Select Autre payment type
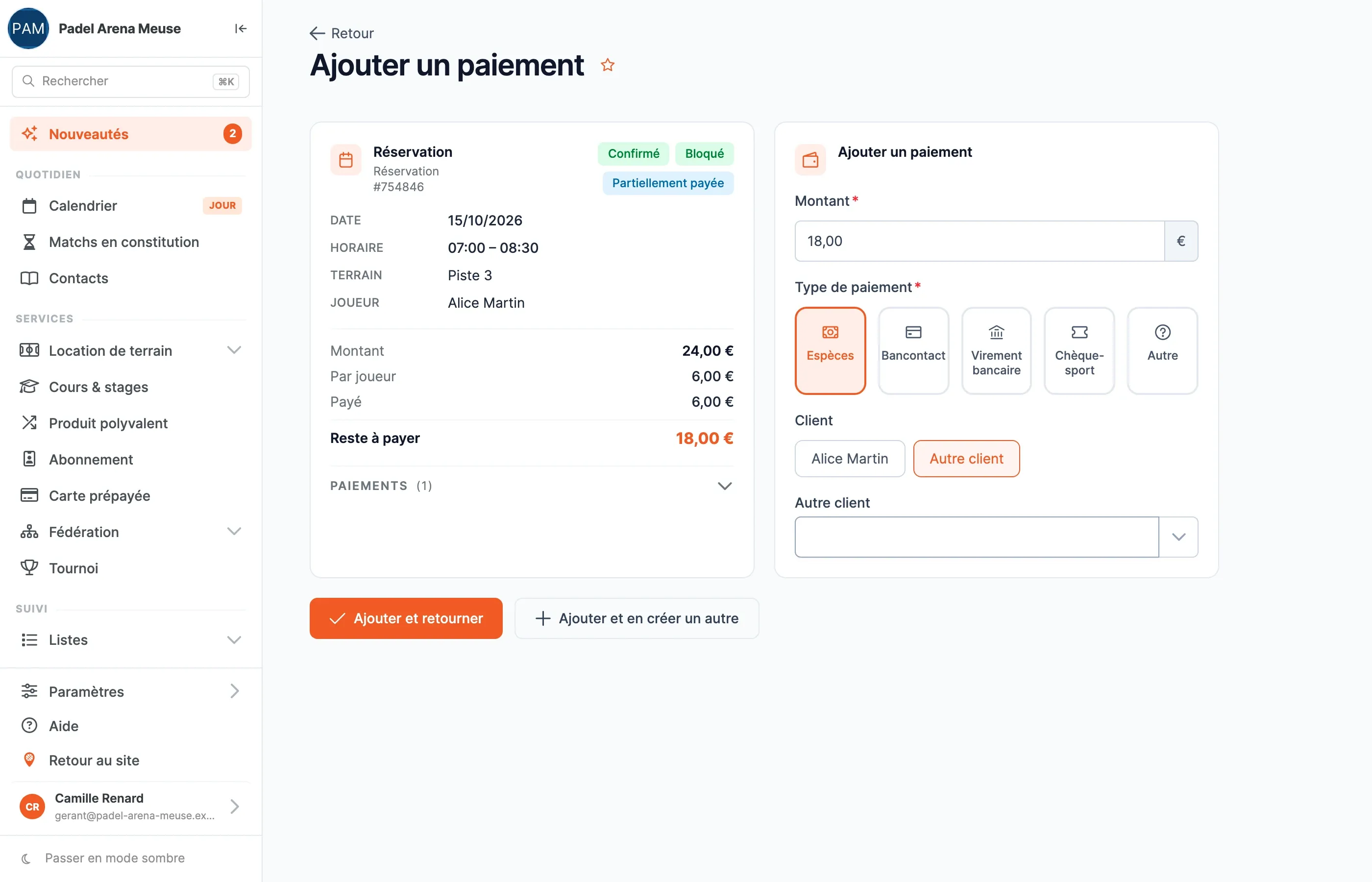The width and height of the screenshot is (1372, 882). 1162,350
